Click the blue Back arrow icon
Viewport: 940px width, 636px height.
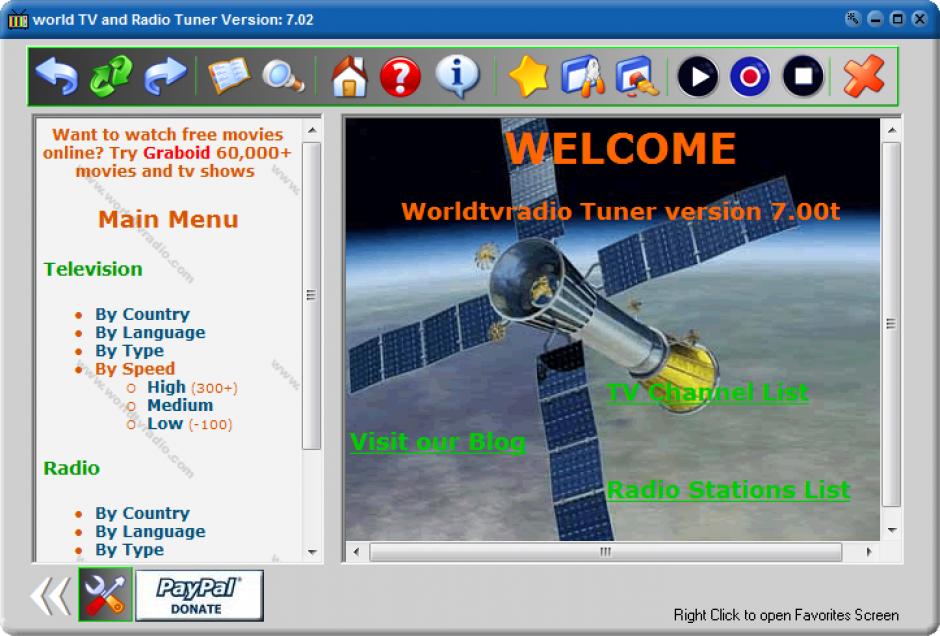(57, 77)
